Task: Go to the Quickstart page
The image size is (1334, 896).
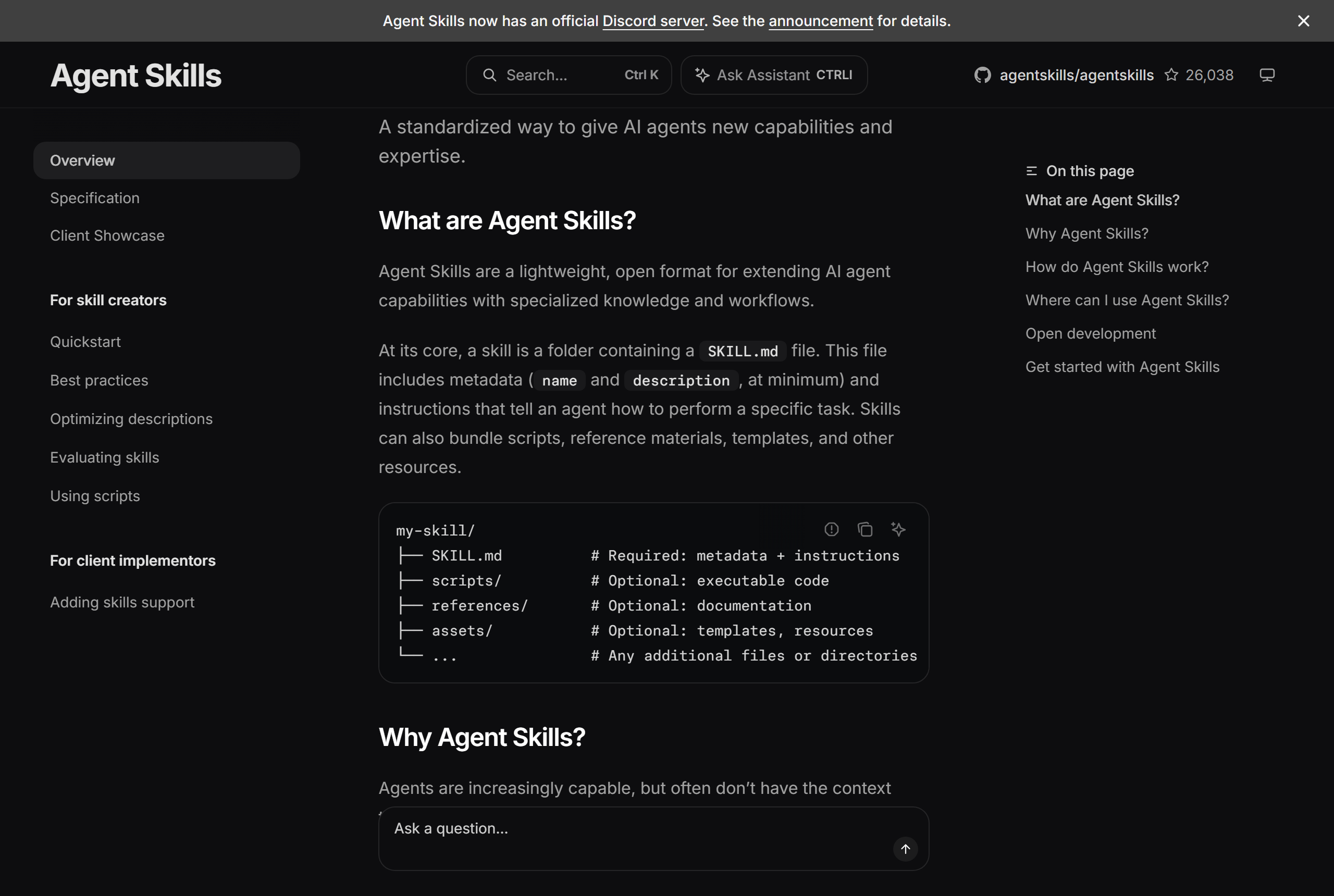Action: [x=85, y=342]
